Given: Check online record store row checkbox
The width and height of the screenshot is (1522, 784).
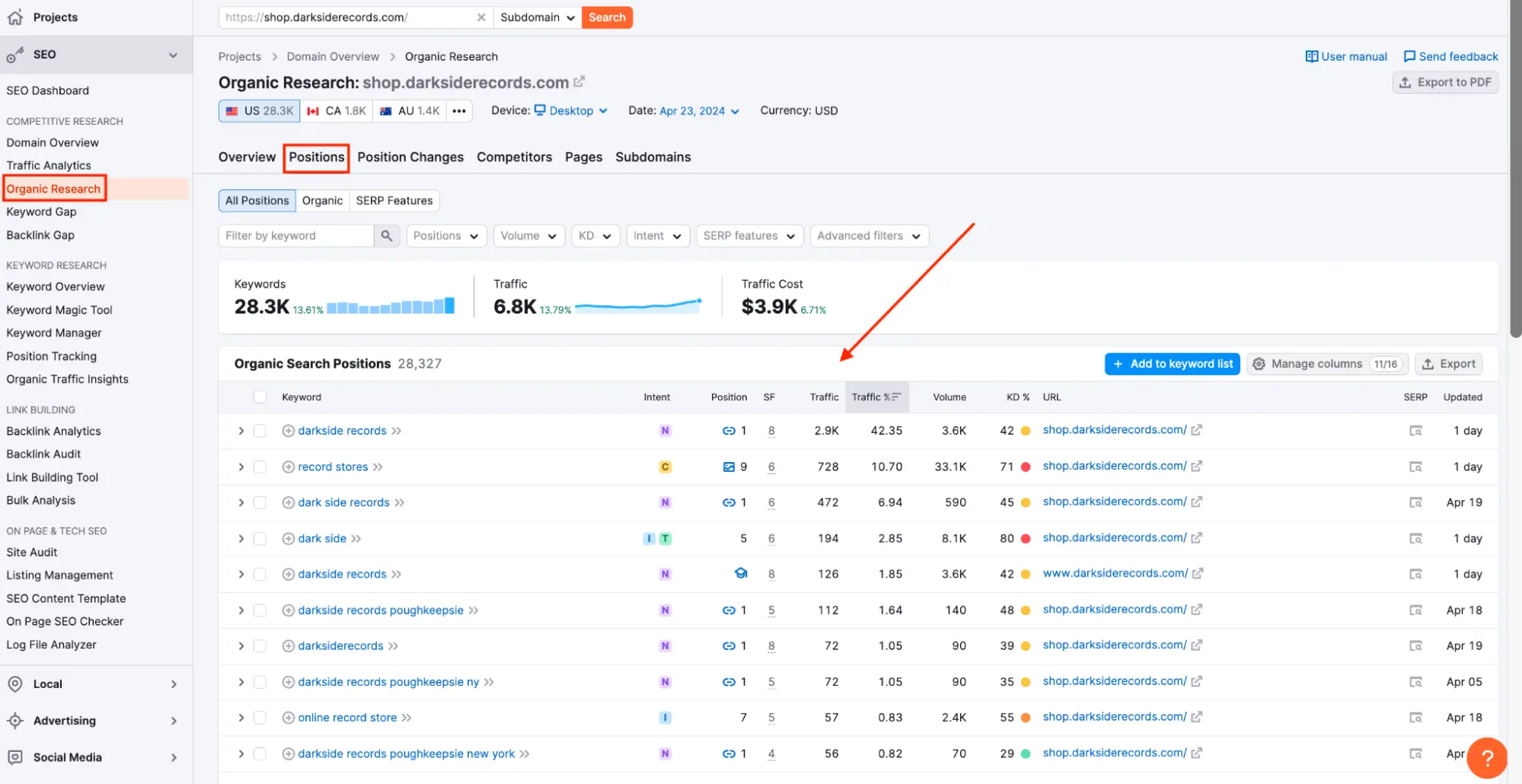Looking at the screenshot, I should [x=260, y=717].
